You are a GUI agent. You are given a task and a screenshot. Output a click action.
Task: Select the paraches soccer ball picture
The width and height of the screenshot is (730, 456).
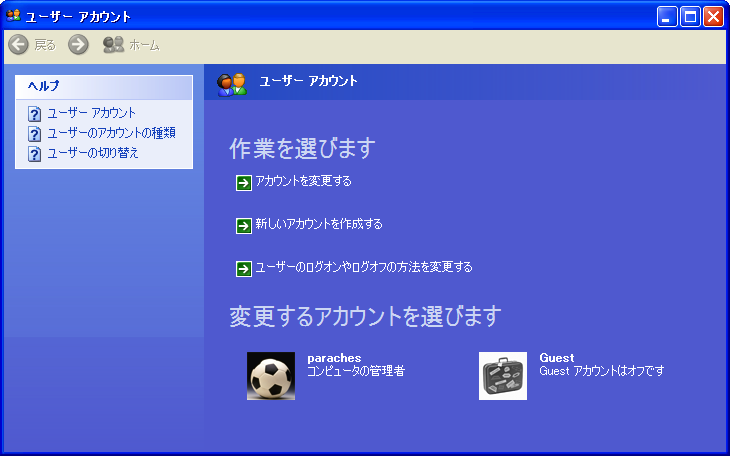coord(271,376)
